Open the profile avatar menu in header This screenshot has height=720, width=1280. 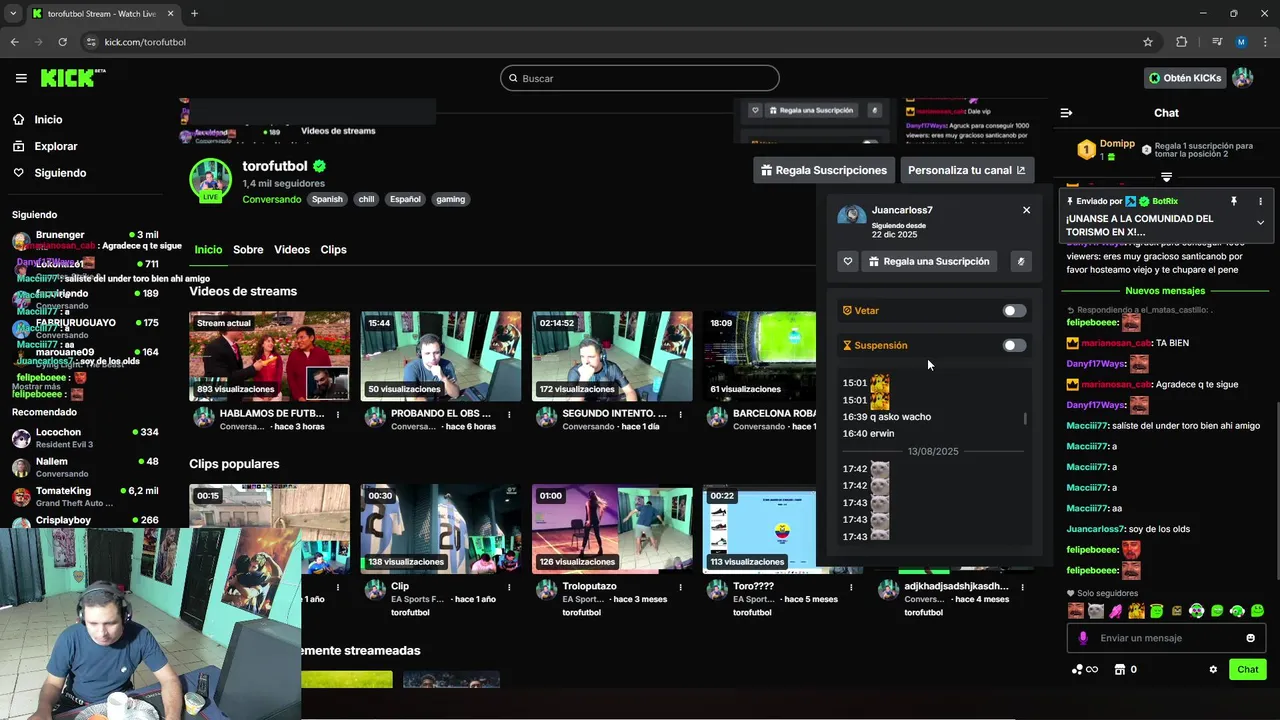1243,78
